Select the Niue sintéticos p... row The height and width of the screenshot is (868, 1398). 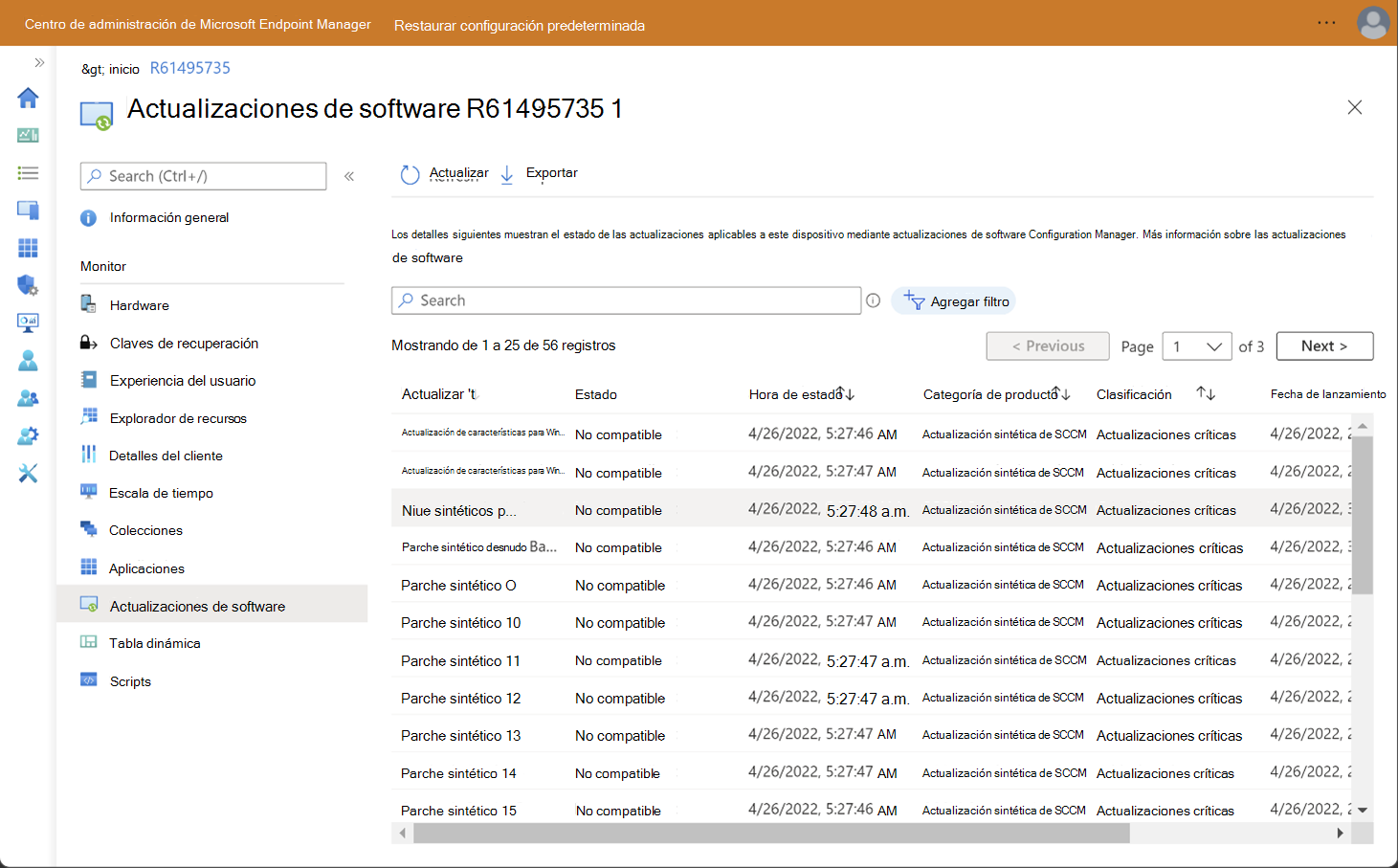click(873, 510)
